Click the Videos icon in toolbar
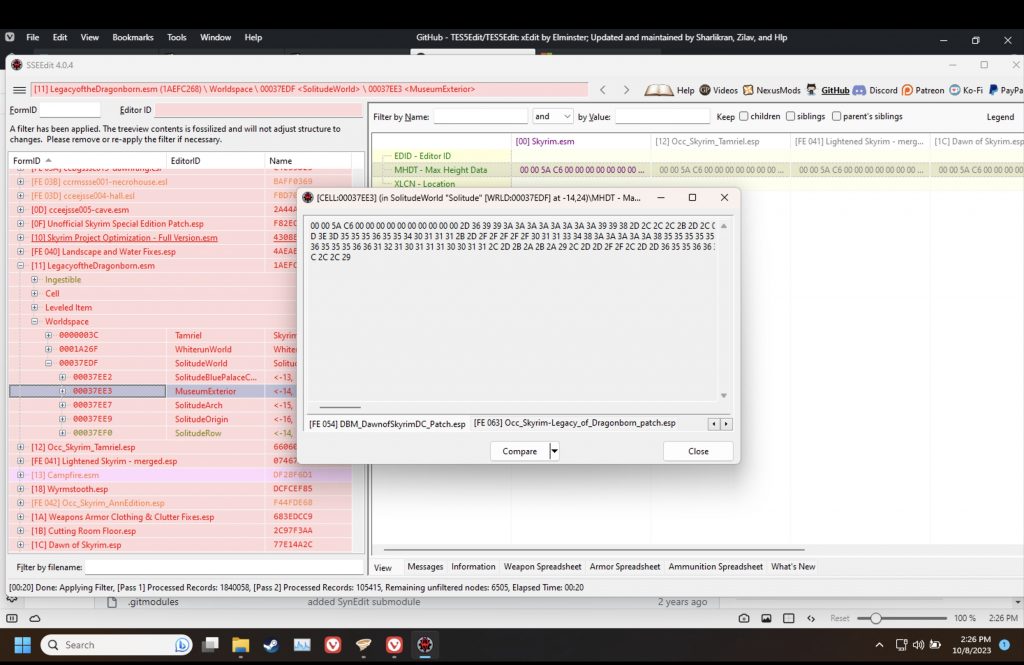The width and height of the screenshot is (1024, 665). tap(705, 90)
